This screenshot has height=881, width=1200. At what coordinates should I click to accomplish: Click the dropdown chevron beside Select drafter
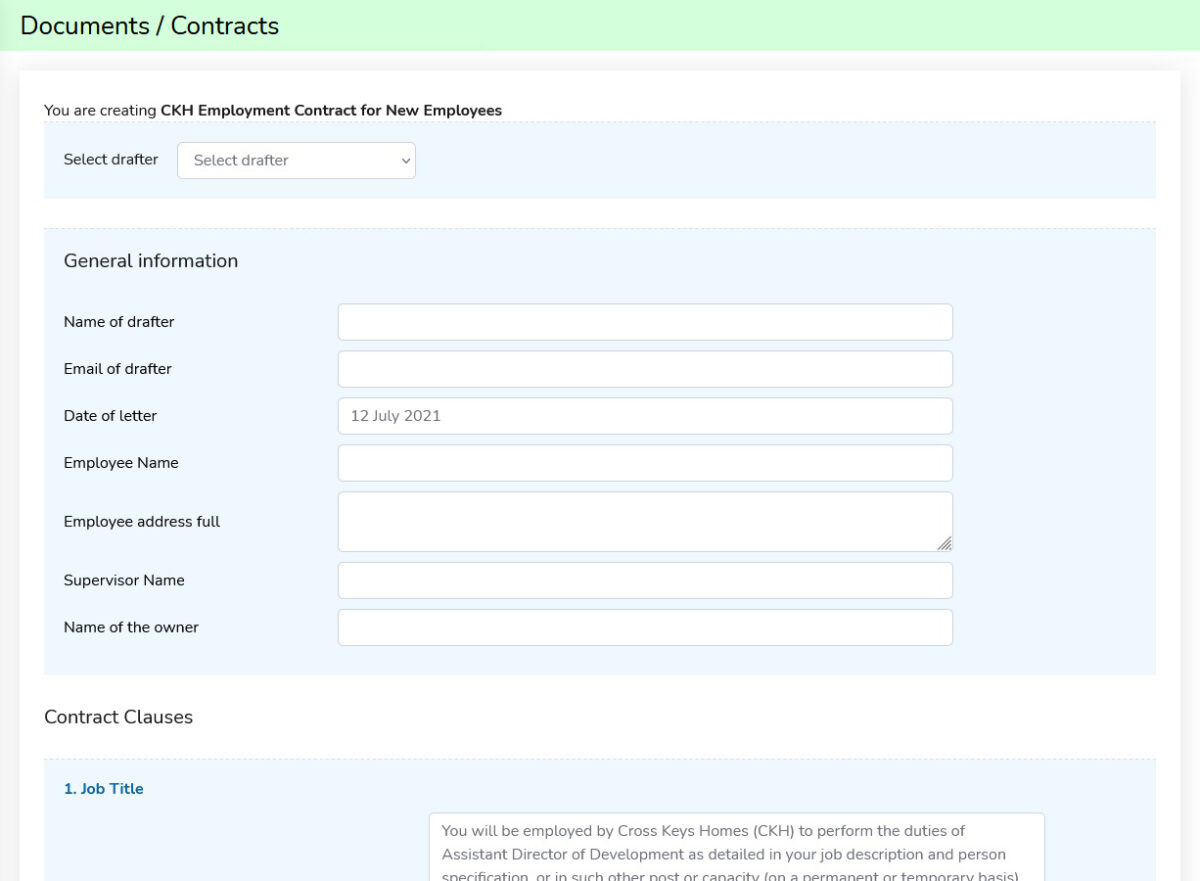(x=404, y=160)
